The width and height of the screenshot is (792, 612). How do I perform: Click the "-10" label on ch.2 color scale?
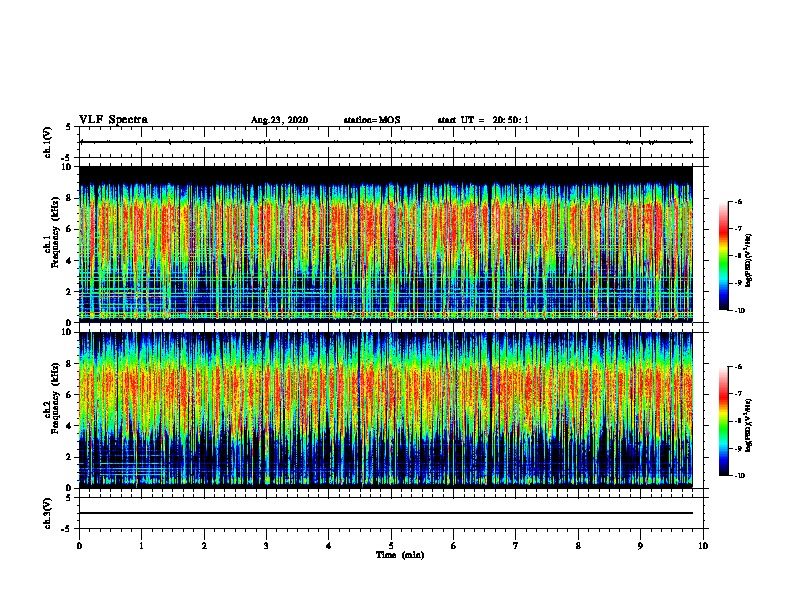(739, 475)
